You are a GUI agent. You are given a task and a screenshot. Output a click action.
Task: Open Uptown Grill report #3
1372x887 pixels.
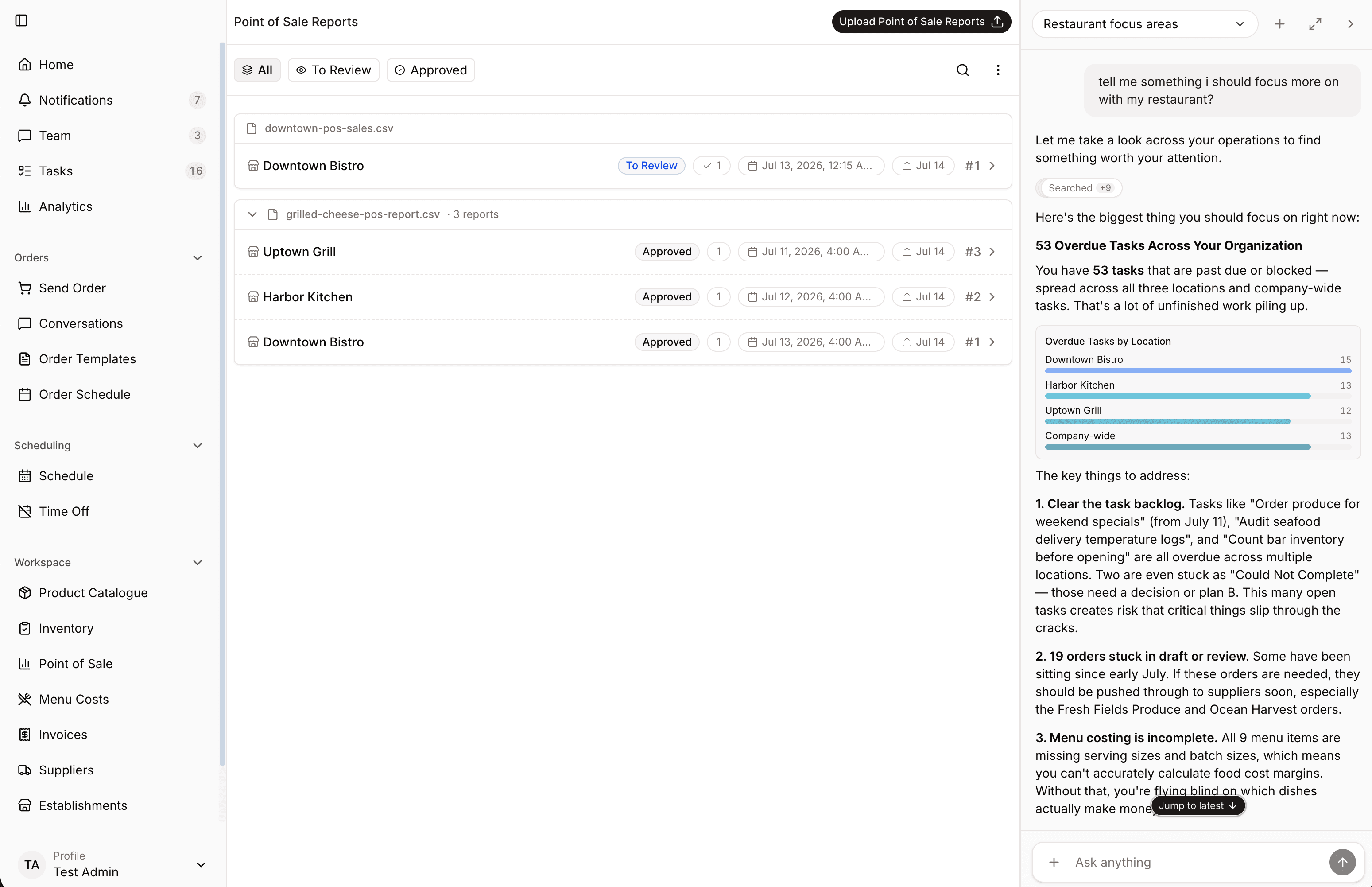coord(623,252)
